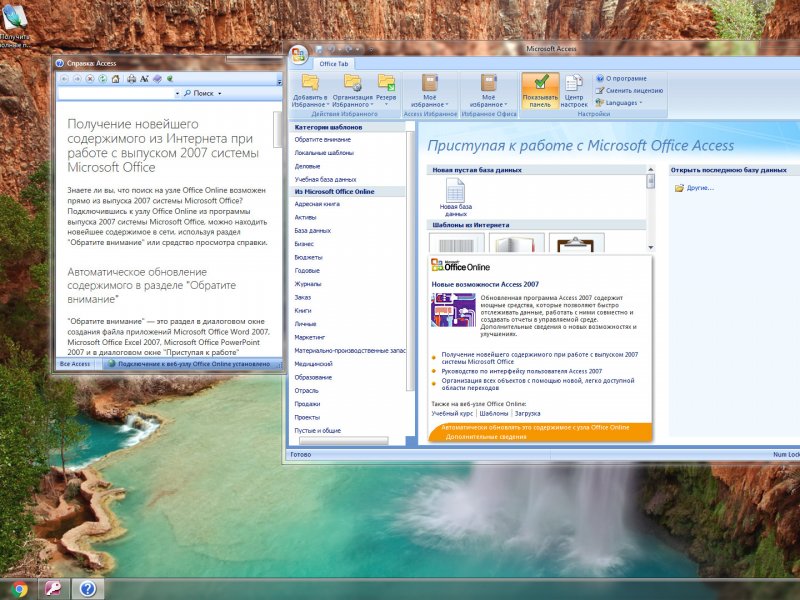Select Локальные шаблоны category
This screenshot has width=800, height=600.
pos(324,153)
